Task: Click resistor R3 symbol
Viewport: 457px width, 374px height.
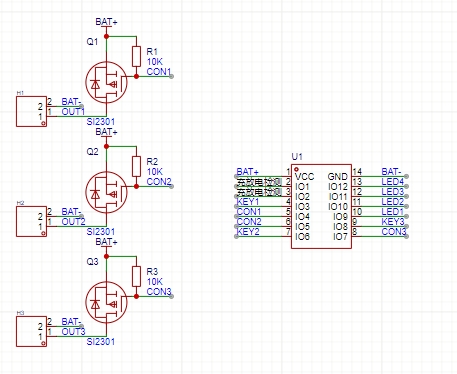Action: point(136,277)
